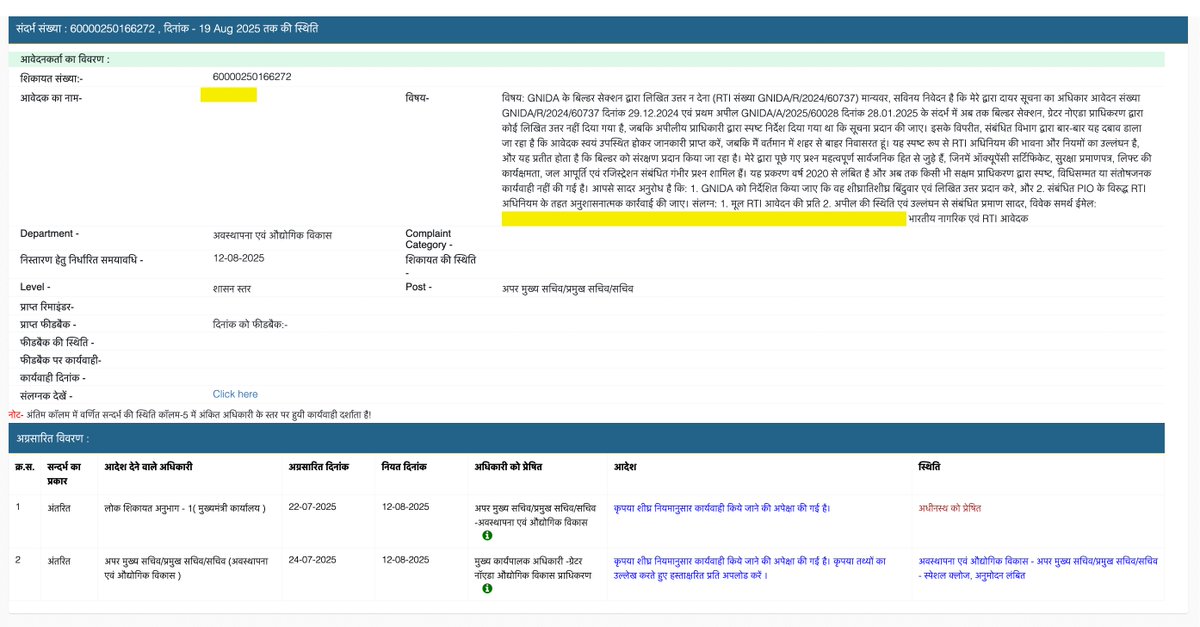Click the 'फीडबैक पर कार्यवाही-' label

61,359
